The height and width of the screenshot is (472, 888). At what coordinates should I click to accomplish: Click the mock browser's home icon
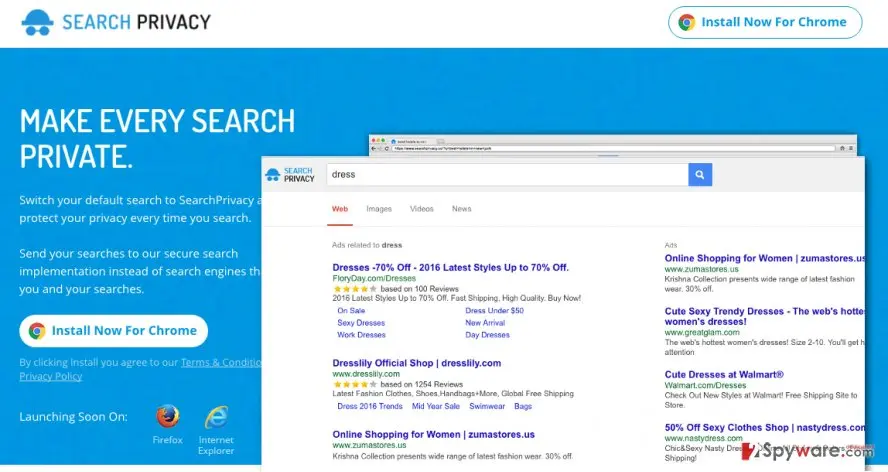[842, 148]
